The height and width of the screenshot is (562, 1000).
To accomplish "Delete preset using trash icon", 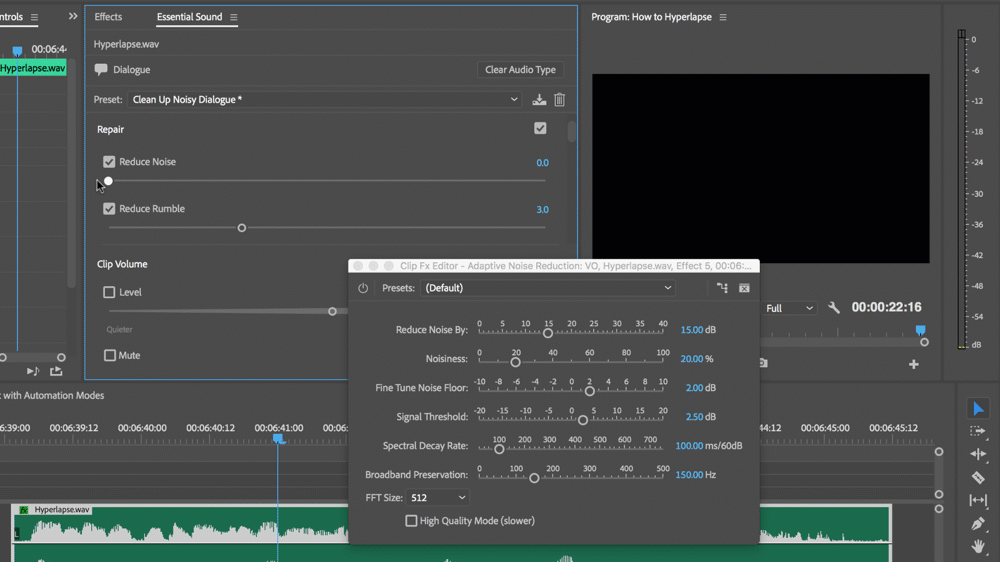I will 560,100.
